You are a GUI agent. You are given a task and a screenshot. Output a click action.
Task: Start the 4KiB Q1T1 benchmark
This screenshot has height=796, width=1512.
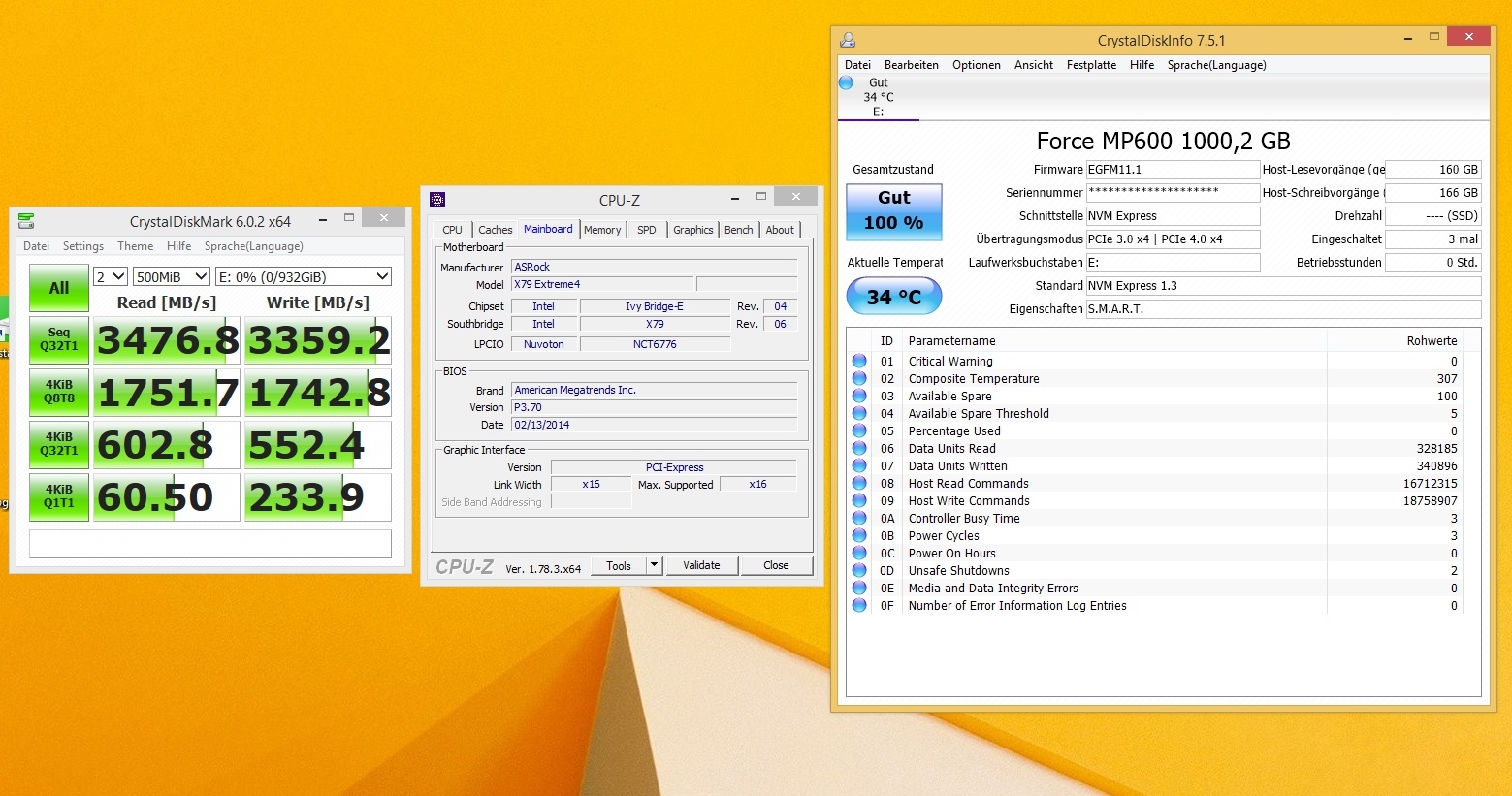(x=59, y=497)
